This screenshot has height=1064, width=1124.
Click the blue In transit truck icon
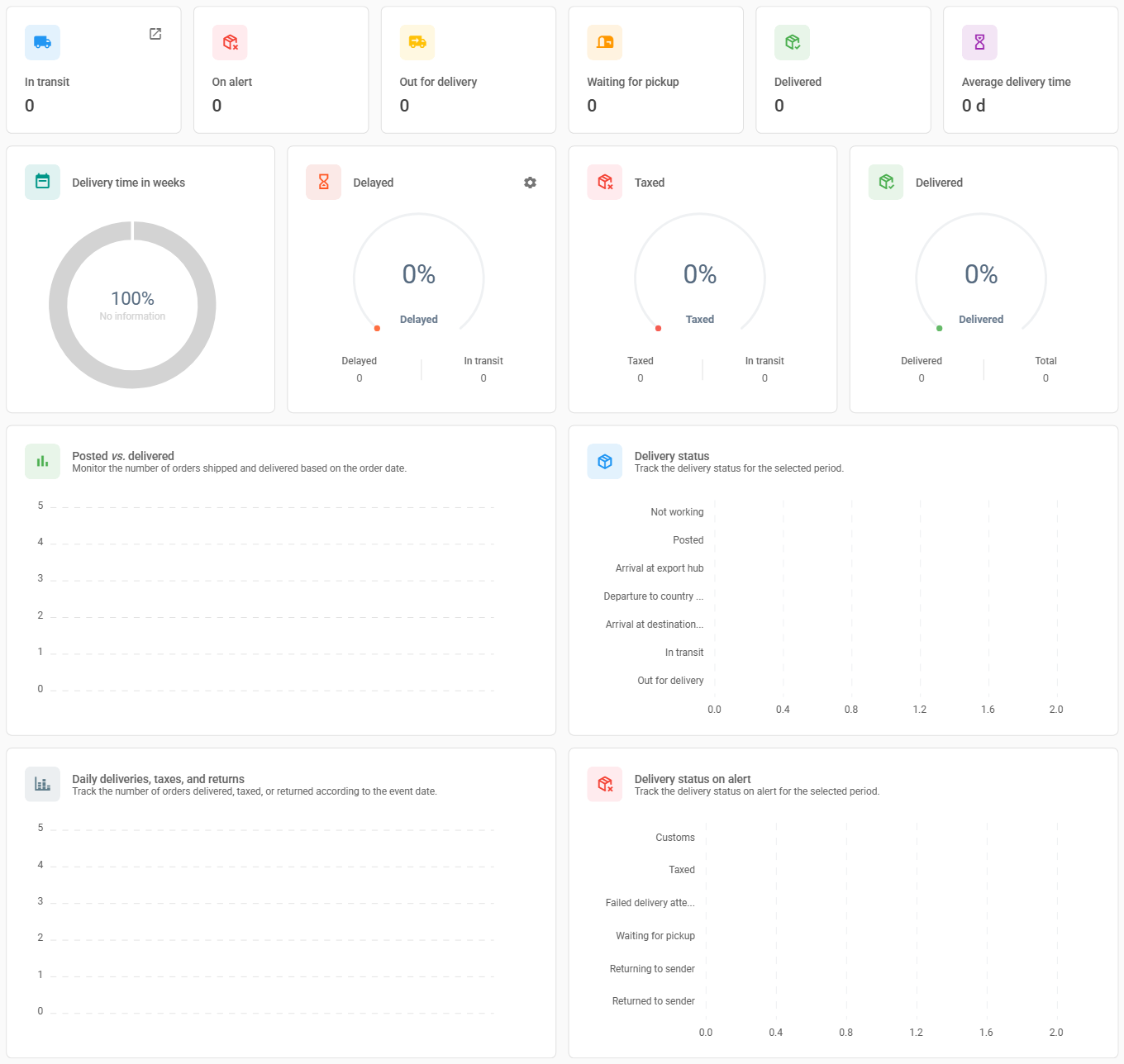(x=42, y=42)
